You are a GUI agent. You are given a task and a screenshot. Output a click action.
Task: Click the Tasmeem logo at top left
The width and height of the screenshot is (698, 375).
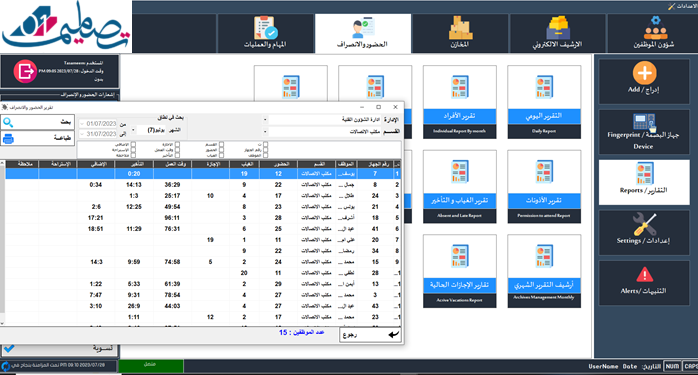point(66,27)
